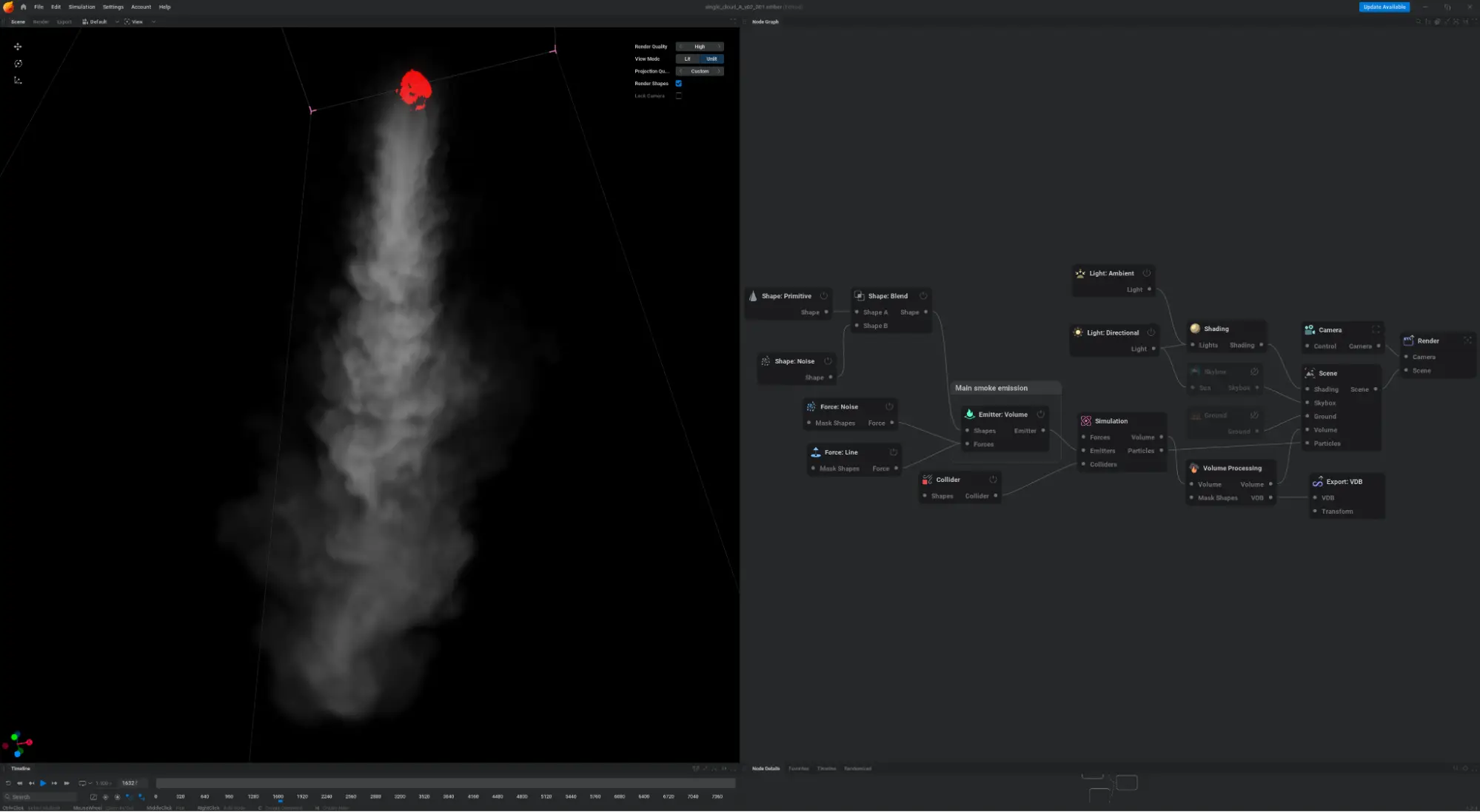Enable the Lock Camera checkbox
The width and height of the screenshot is (1480, 812).
tap(678, 96)
